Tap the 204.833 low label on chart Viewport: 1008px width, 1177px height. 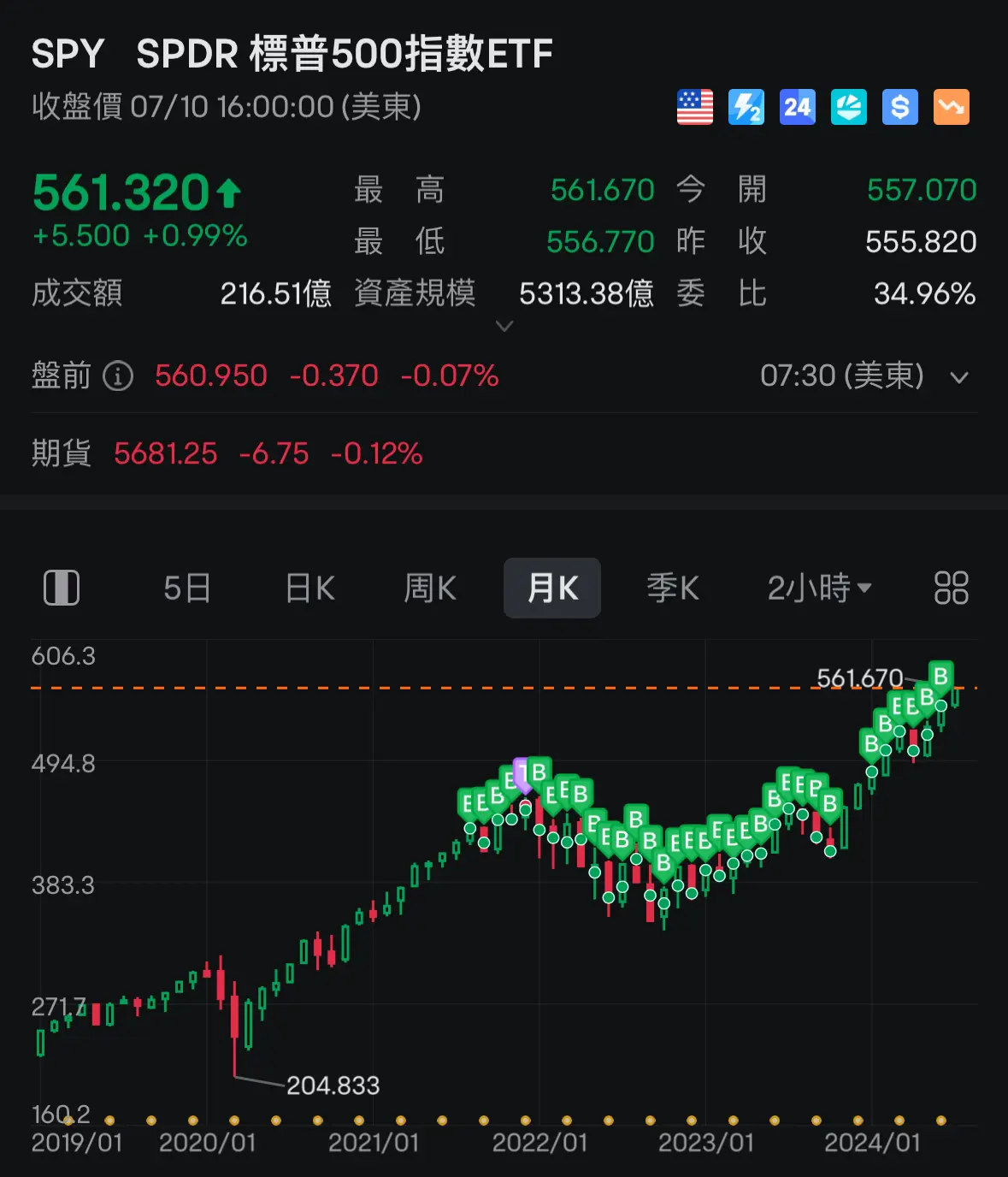[x=333, y=1085]
